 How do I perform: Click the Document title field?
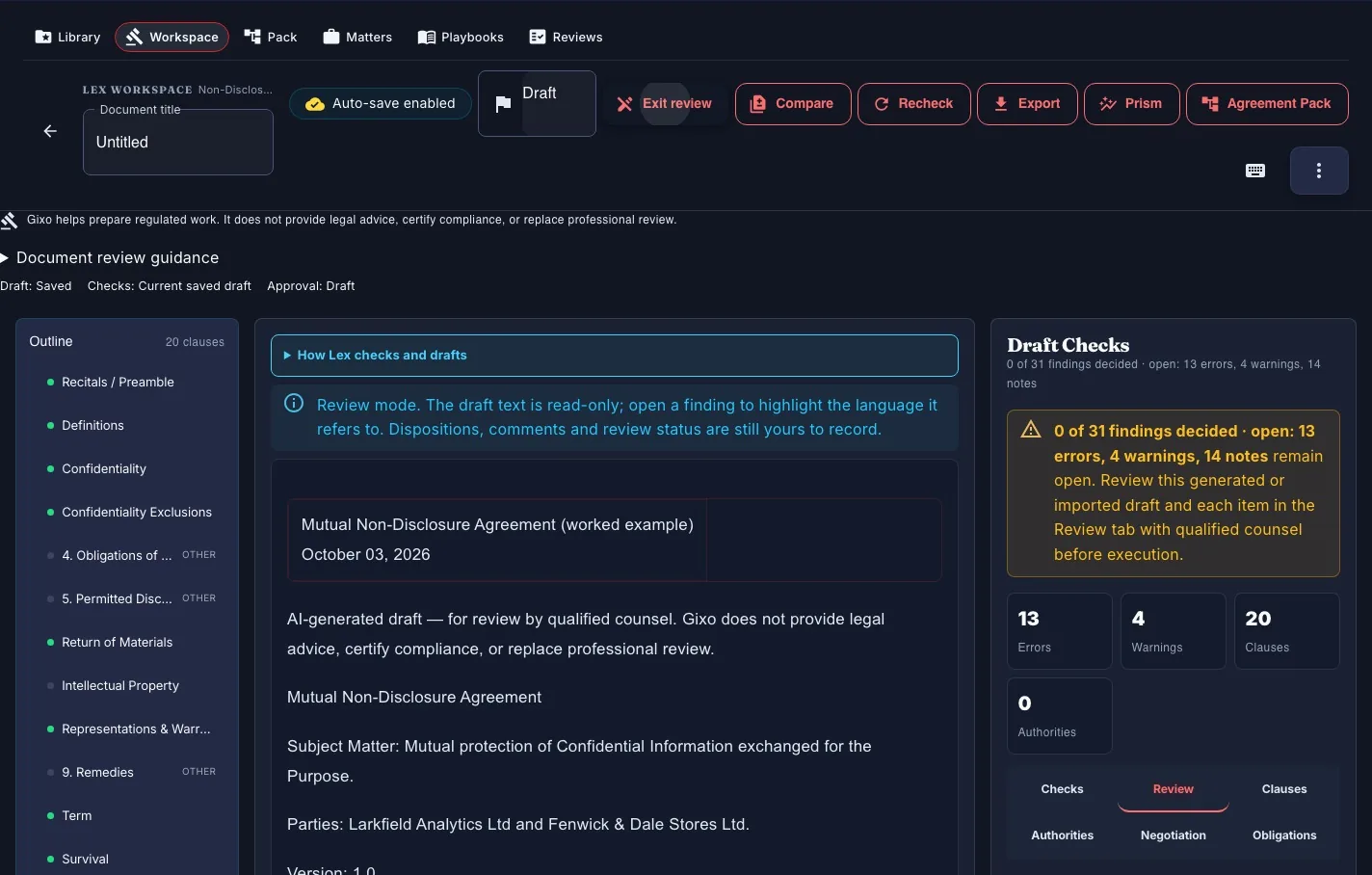pyautogui.click(x=178, y=142)
